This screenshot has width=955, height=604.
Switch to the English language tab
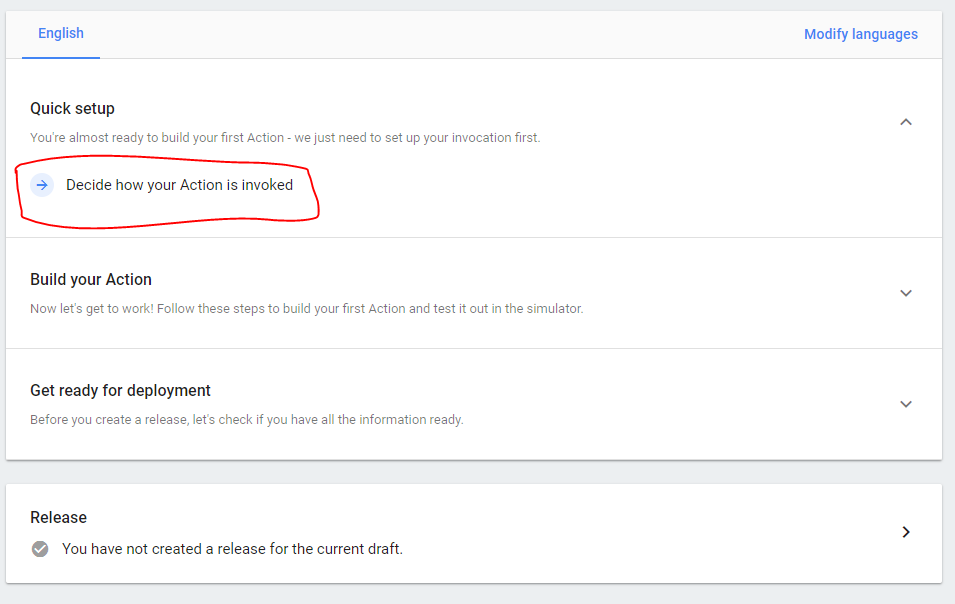click(60, 33)
